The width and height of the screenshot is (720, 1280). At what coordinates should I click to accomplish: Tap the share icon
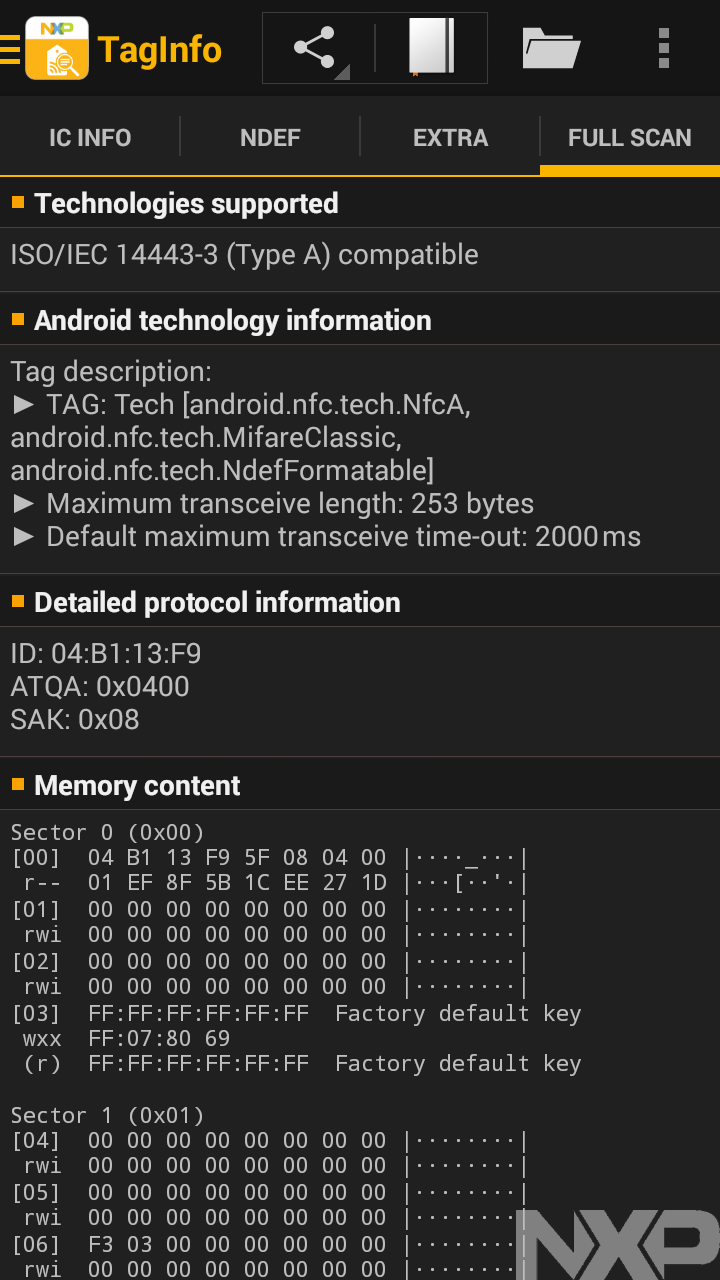(x=315, y=48)
